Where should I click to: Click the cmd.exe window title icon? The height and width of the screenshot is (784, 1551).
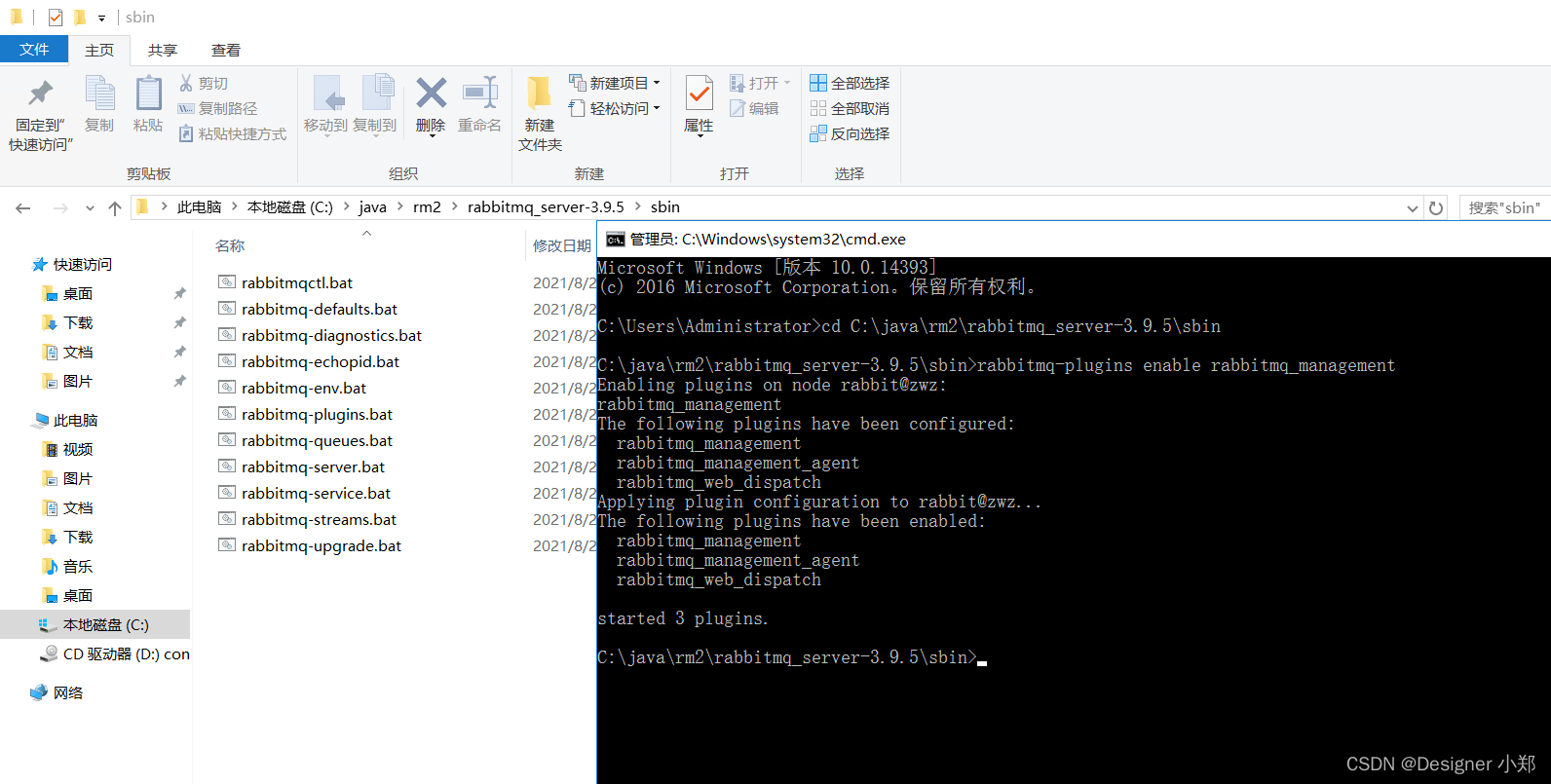pos(615,240)
